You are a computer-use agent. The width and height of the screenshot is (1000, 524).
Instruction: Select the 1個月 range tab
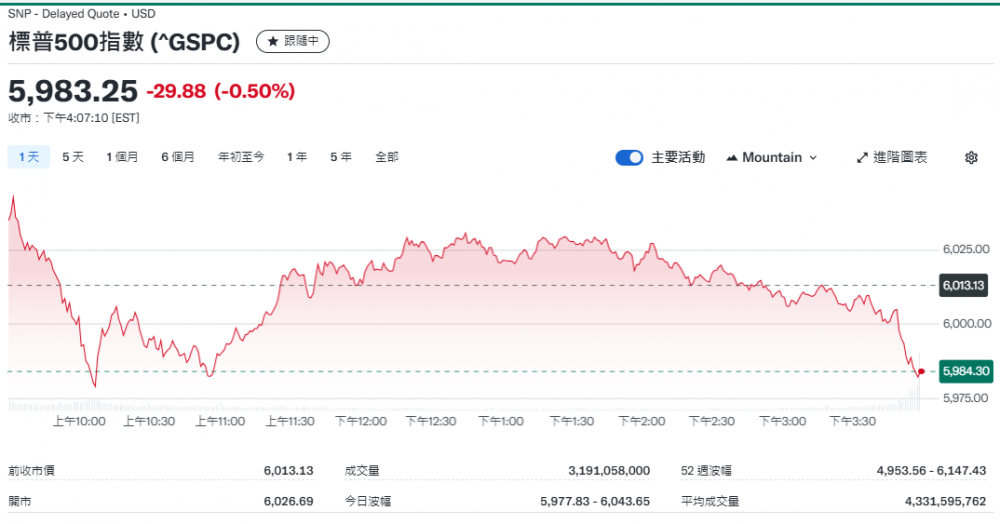tap(122, 157)
